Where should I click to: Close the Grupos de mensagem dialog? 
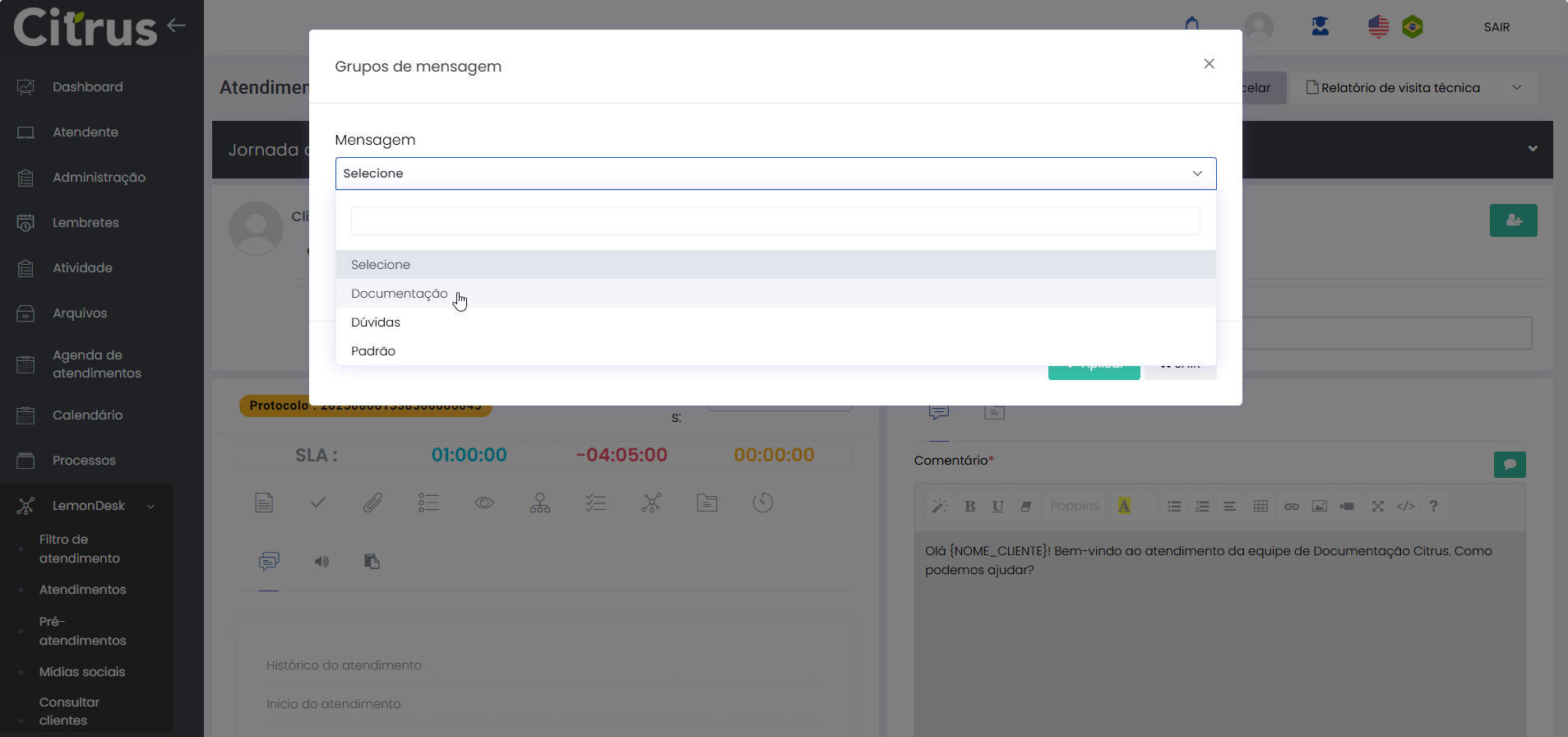click(1209, 64)
